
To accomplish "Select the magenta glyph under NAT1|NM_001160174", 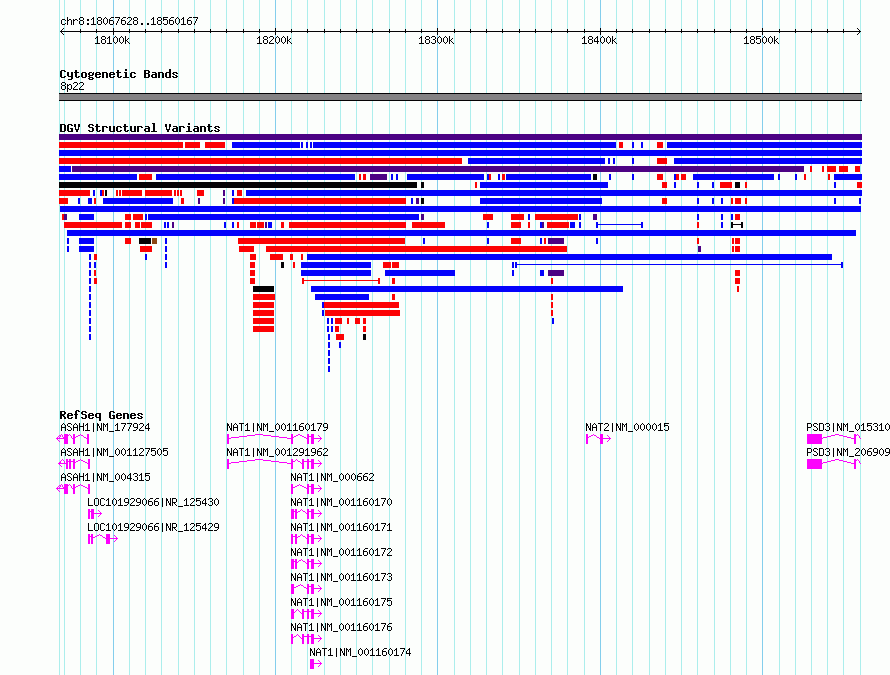I will 316,664.
